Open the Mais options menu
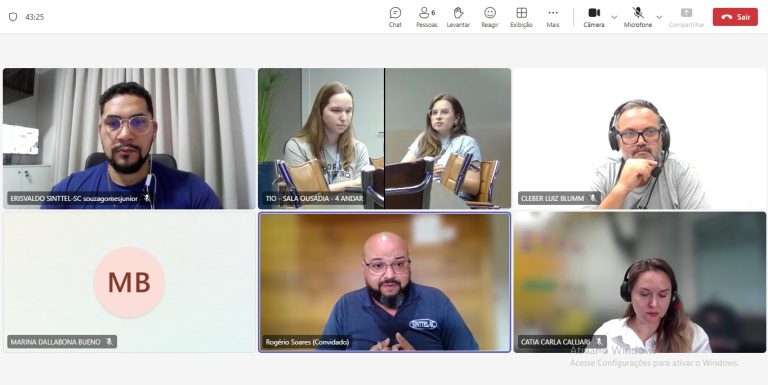This screenshot has height=385, width=768. click(x=553, y=17)
